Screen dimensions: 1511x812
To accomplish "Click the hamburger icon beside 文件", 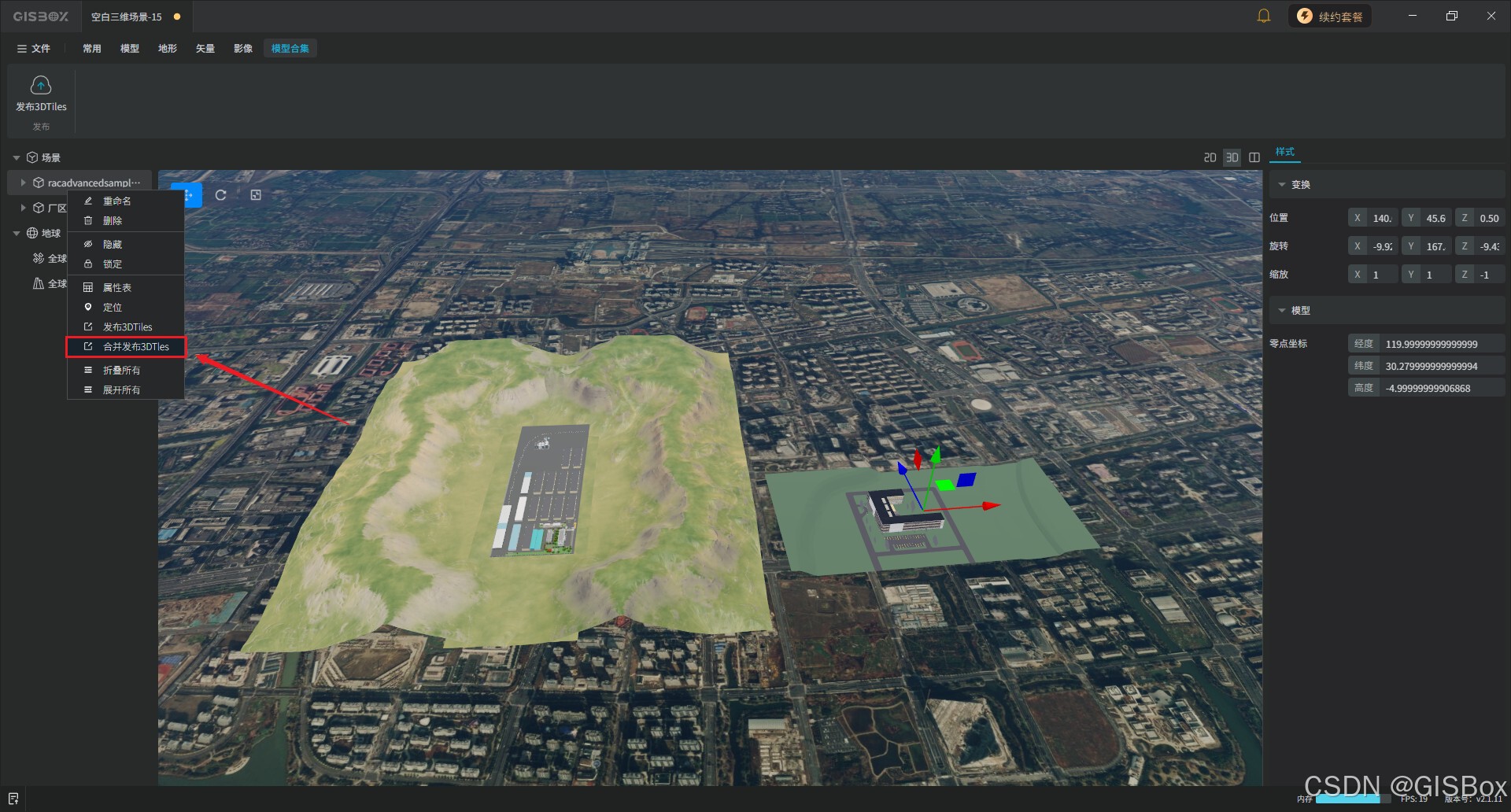I will point(21,48).
